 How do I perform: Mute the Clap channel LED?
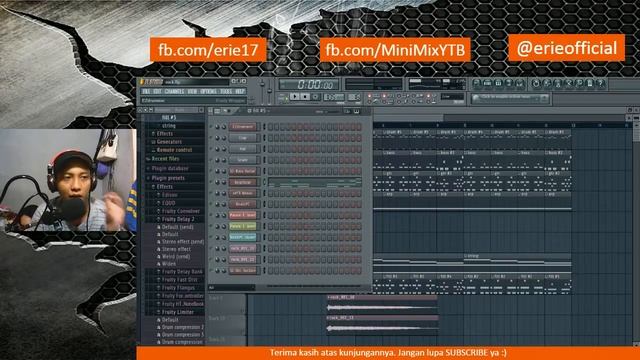[x=211, y=138]
